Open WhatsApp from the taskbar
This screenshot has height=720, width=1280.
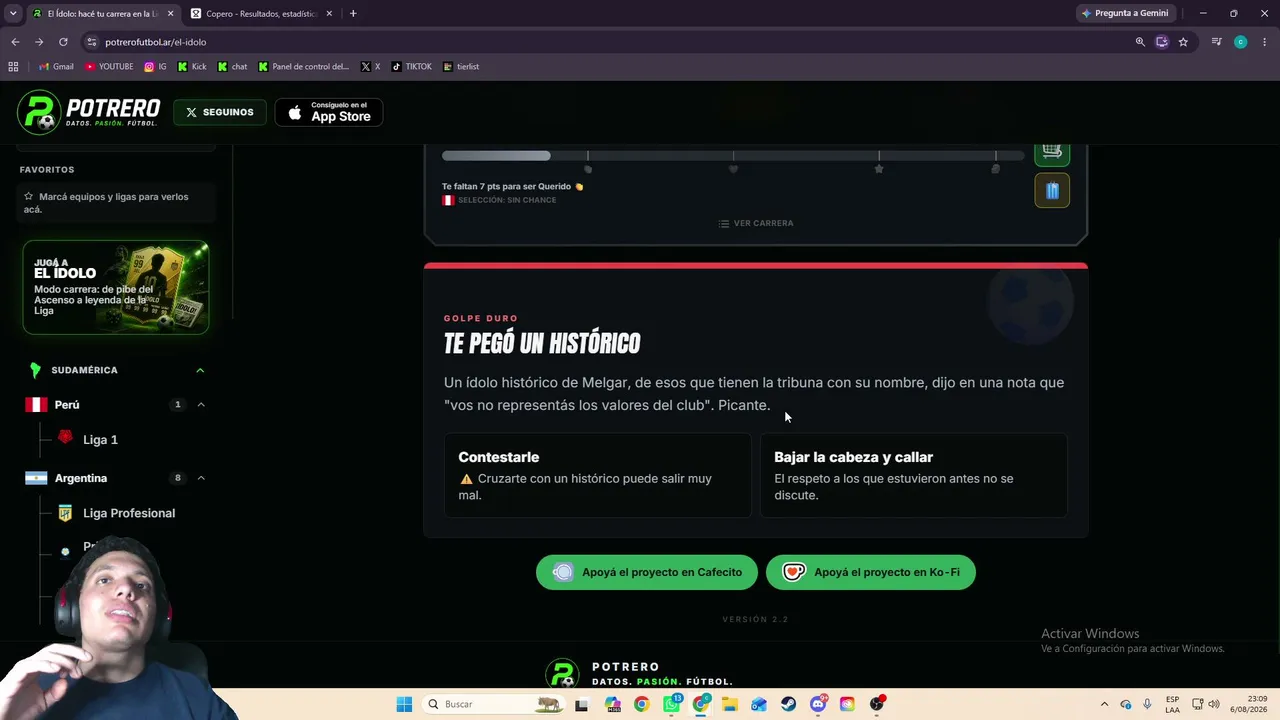(x=672, y=704)
